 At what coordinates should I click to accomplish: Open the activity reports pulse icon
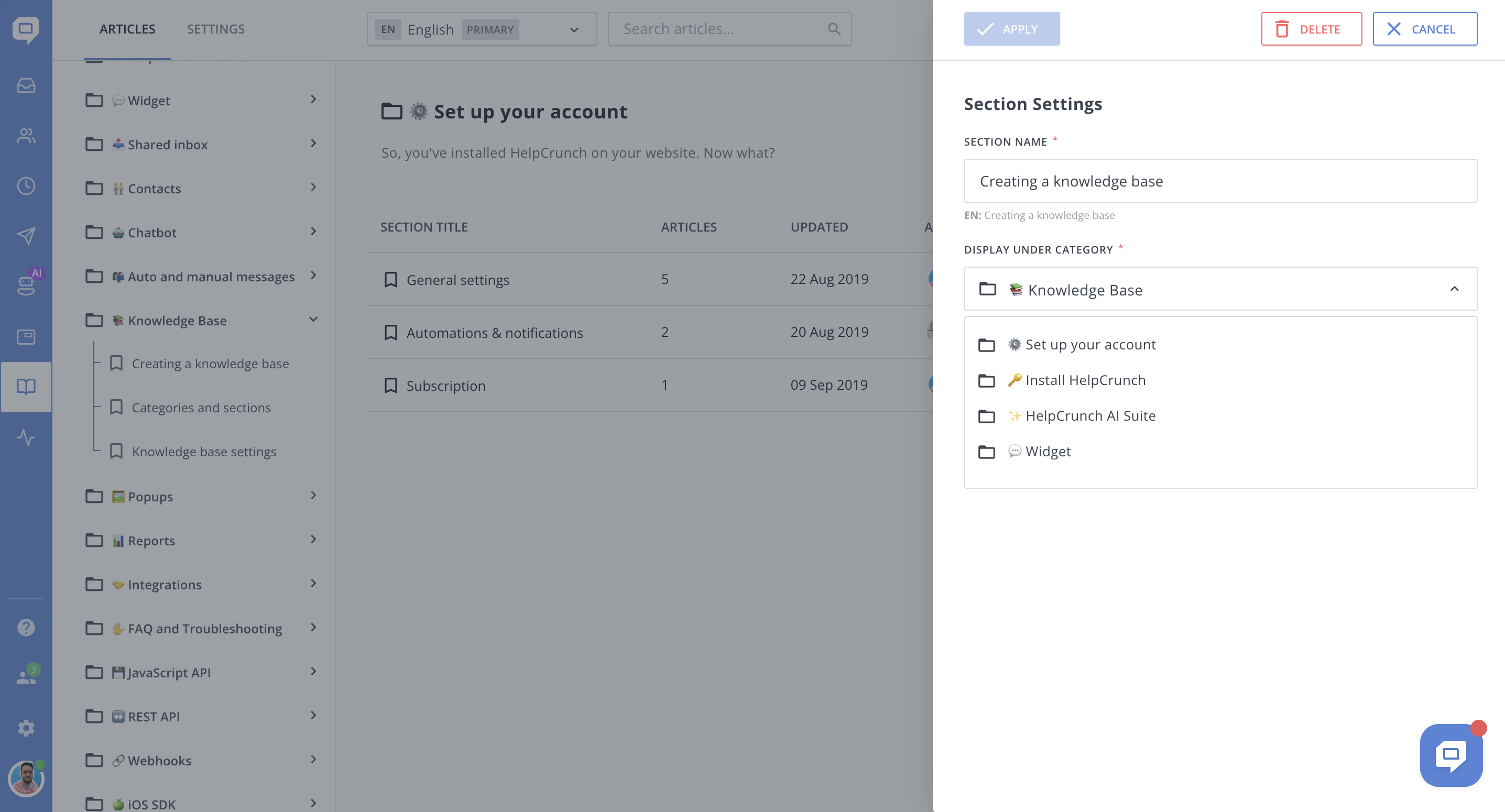[x=26, y=437]
